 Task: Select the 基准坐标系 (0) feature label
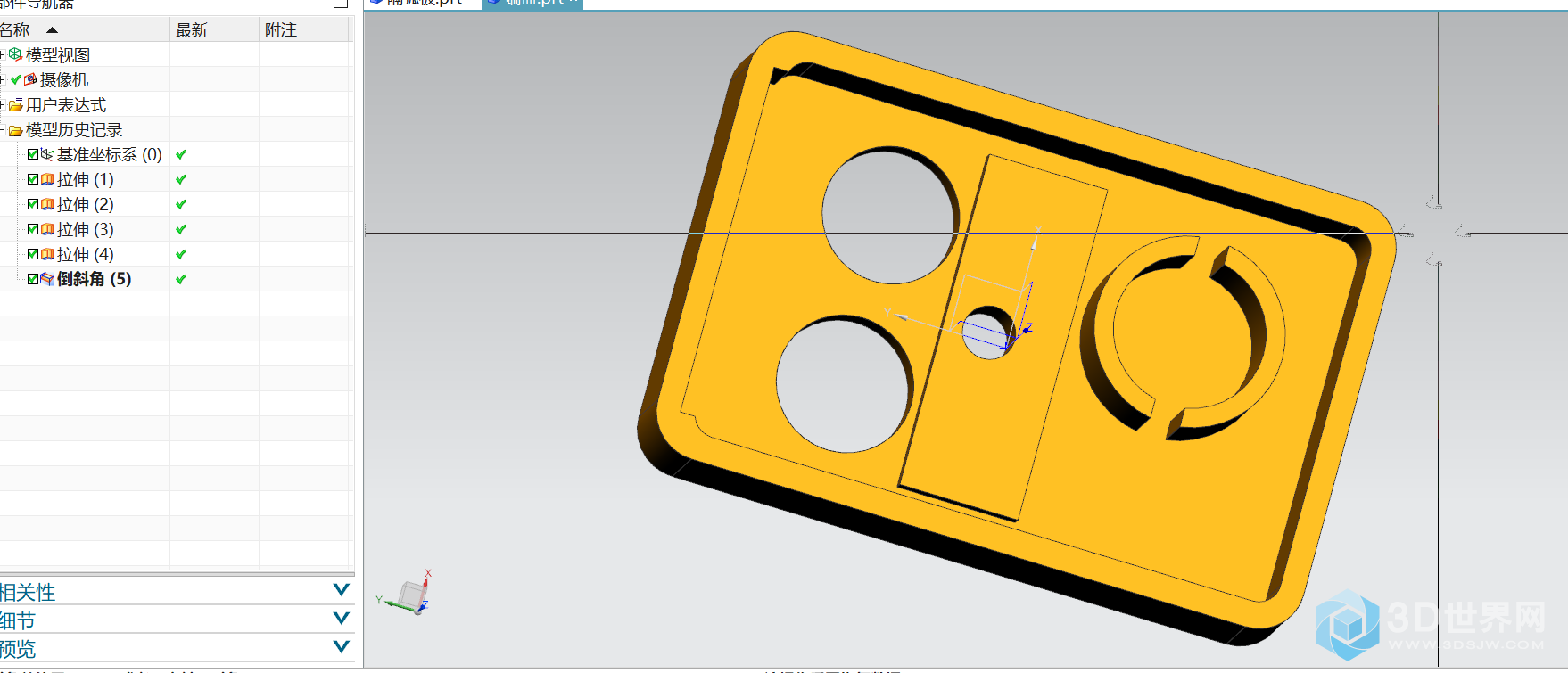click(x=110, y=154)
